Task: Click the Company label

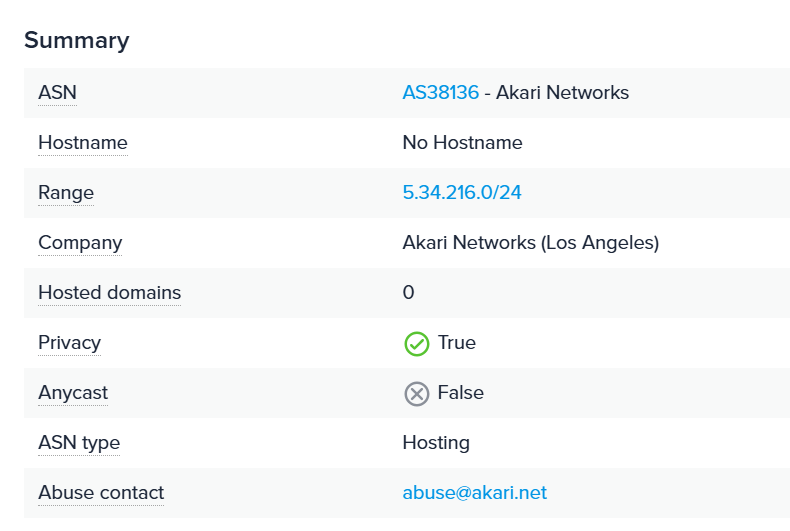Action: pos(80,243)
